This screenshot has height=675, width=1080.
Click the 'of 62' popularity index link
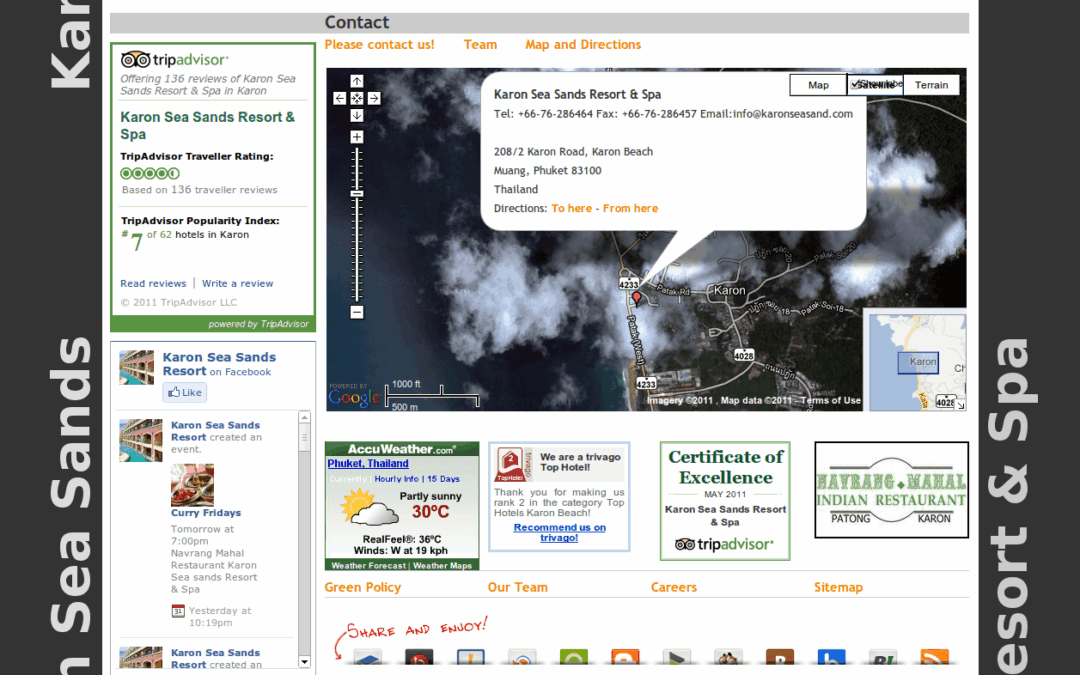(x=159, y=234)
